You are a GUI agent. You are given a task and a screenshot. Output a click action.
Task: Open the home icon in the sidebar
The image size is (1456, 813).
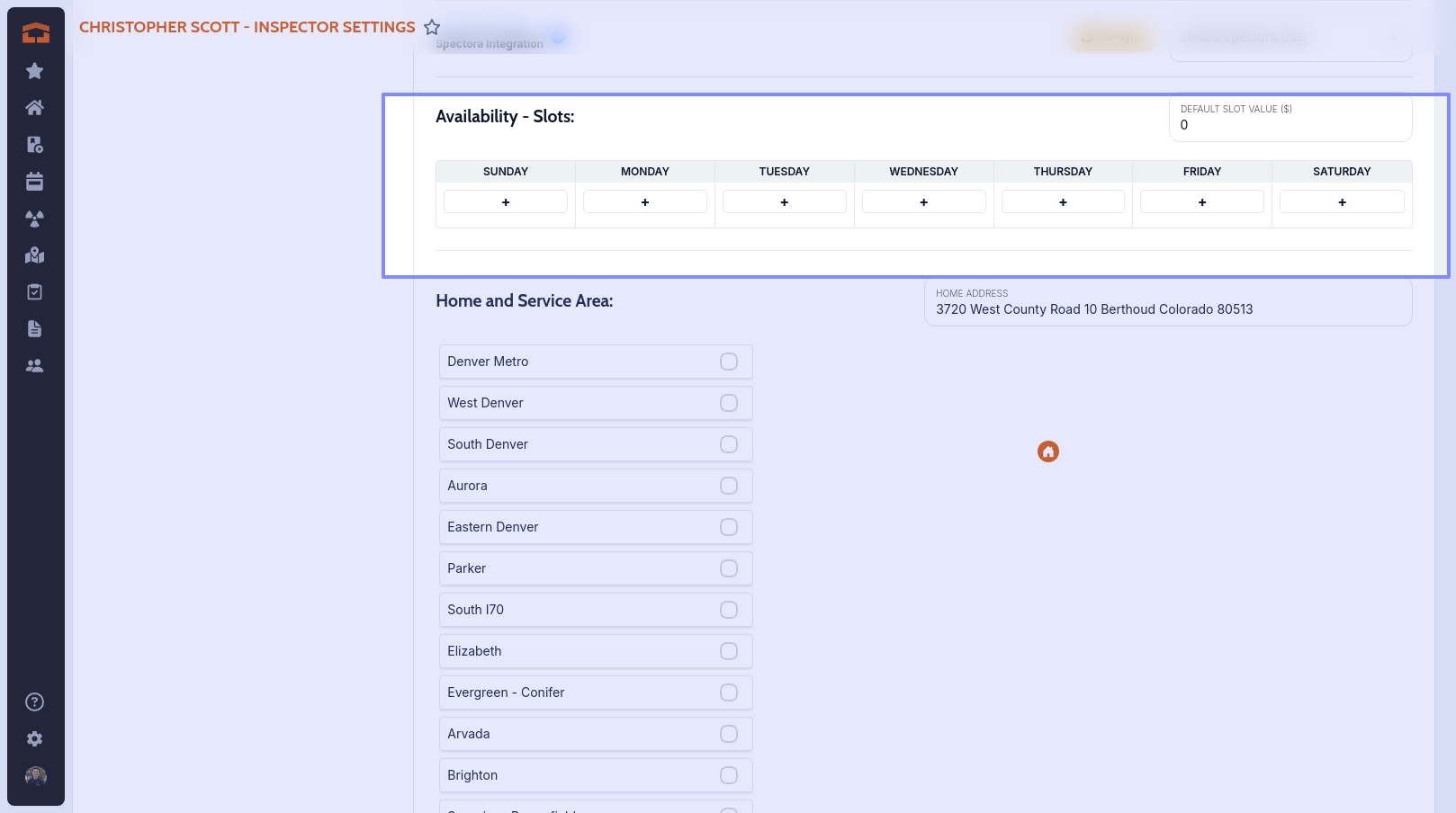pos(35,108)
